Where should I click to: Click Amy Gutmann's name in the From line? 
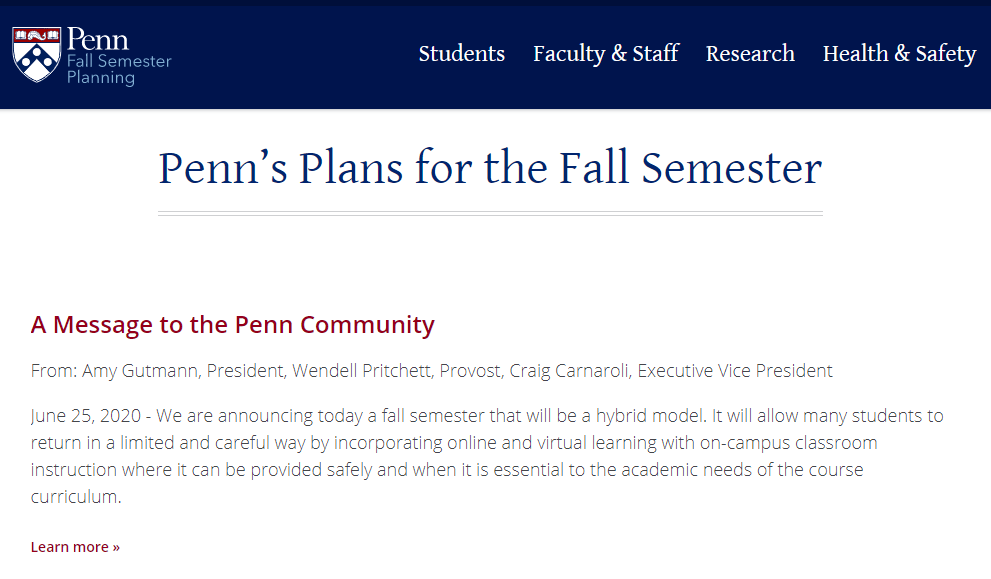[140, 371]
